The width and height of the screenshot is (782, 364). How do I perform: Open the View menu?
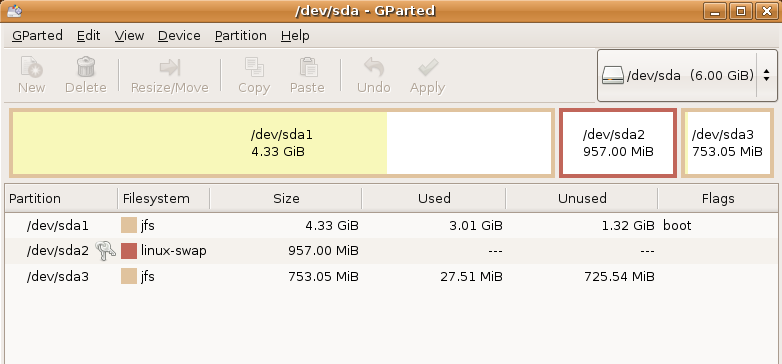click(129, 36)
